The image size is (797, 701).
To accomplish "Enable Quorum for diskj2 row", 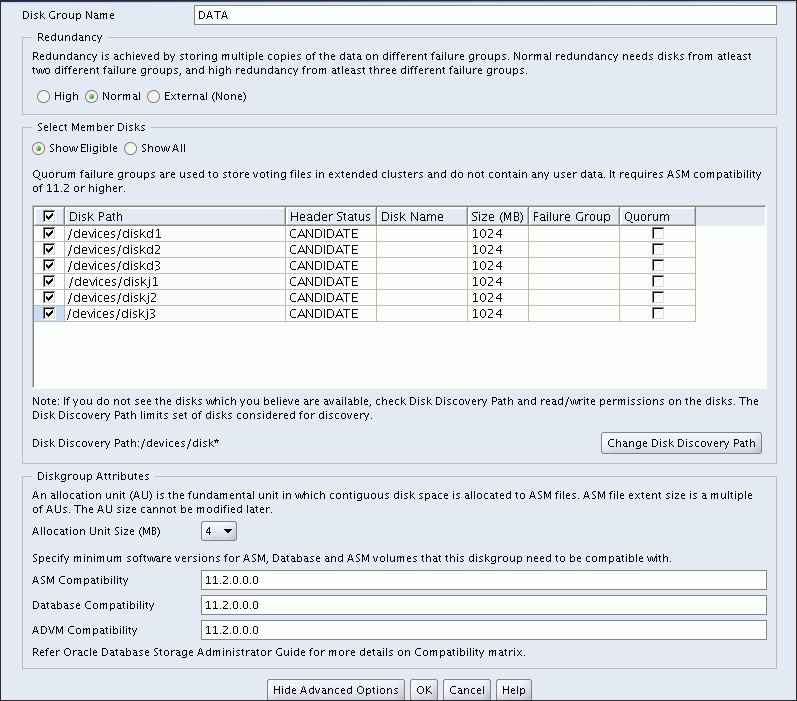I will click(658, 297).
